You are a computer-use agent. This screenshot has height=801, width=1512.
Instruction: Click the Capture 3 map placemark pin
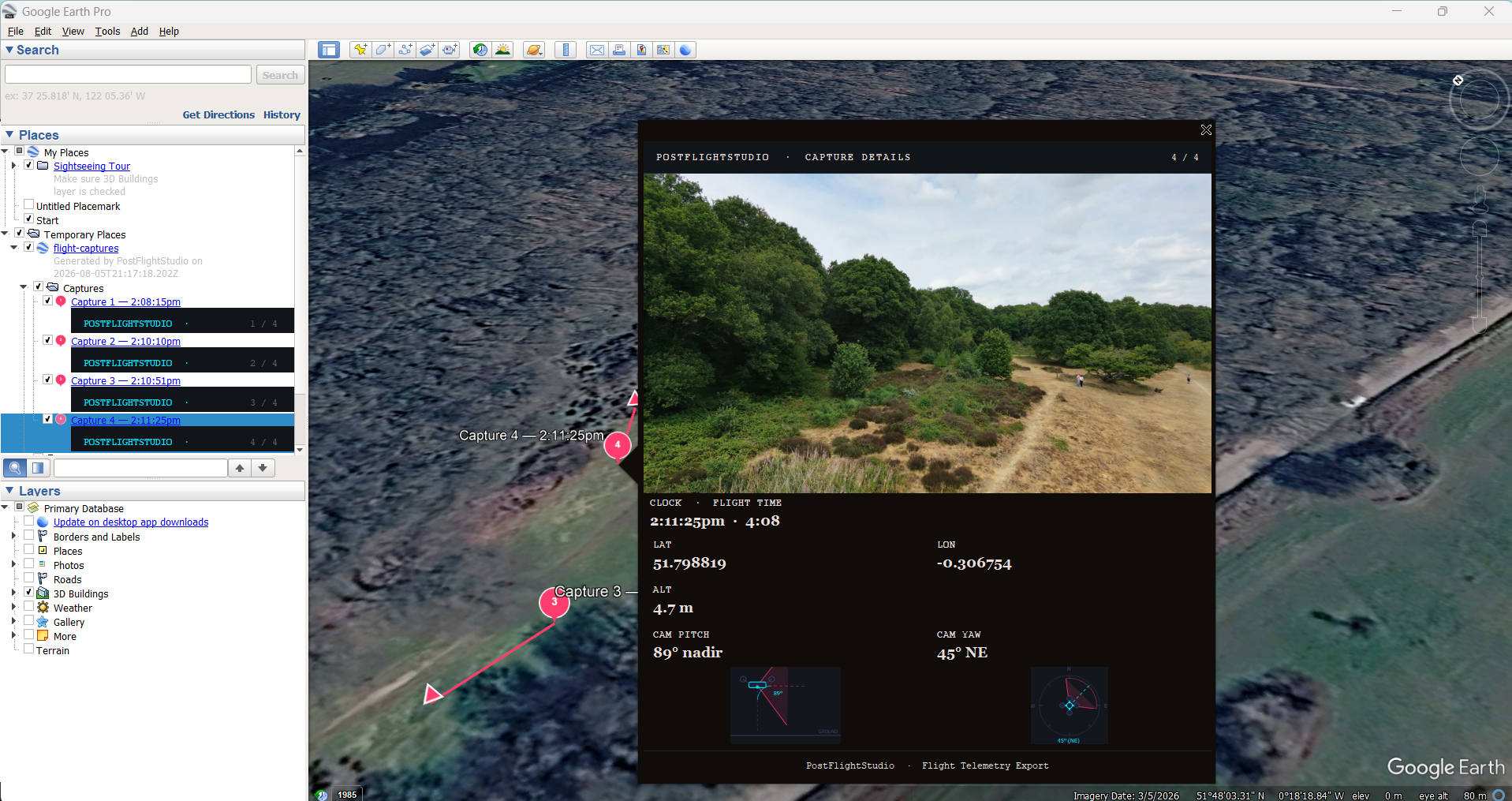pos(554,603)
